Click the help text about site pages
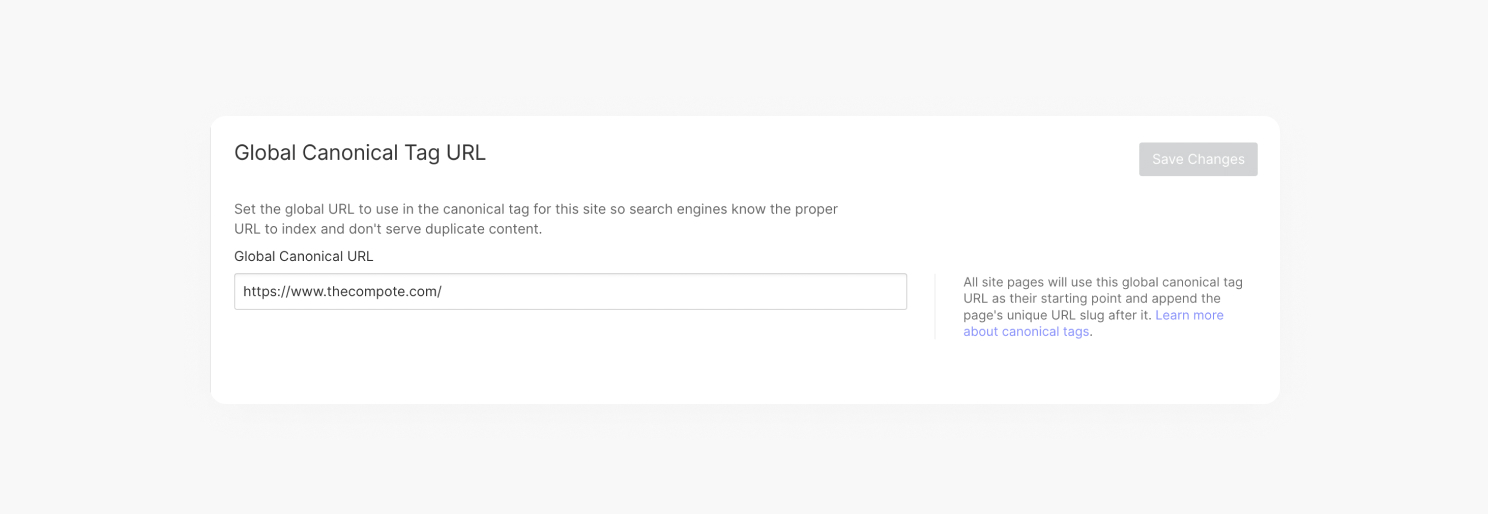 click(1103, 307)
